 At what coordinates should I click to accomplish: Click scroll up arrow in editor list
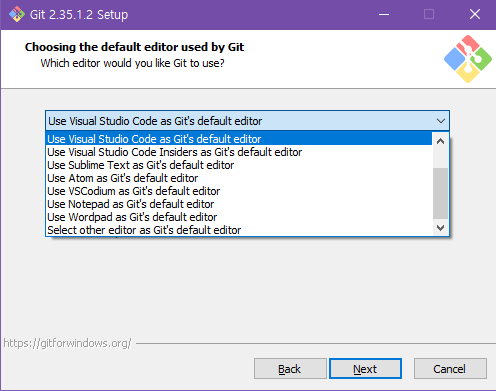click(x=440, y=141)
